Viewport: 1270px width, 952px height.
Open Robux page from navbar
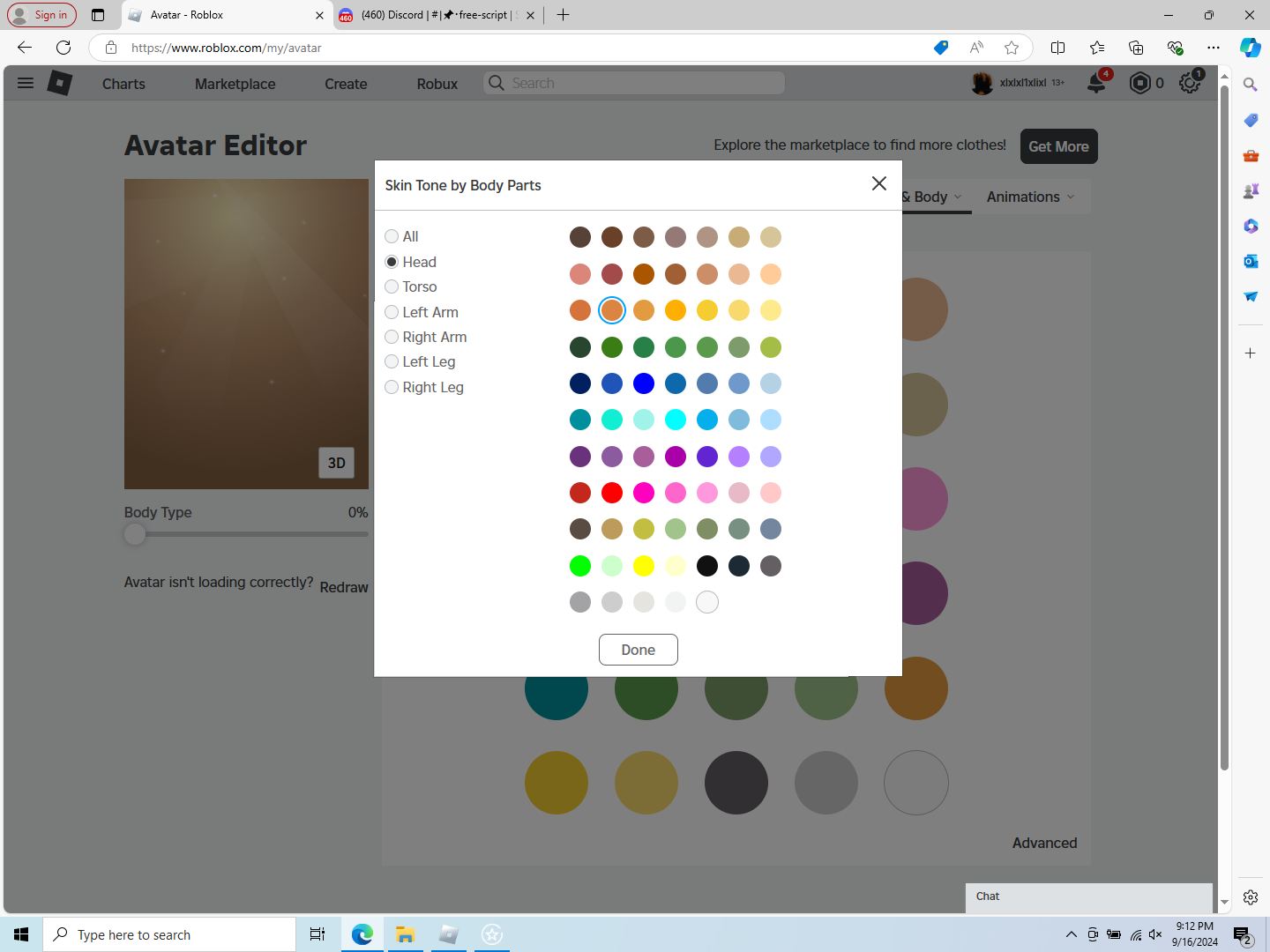[x=437, y=84]
